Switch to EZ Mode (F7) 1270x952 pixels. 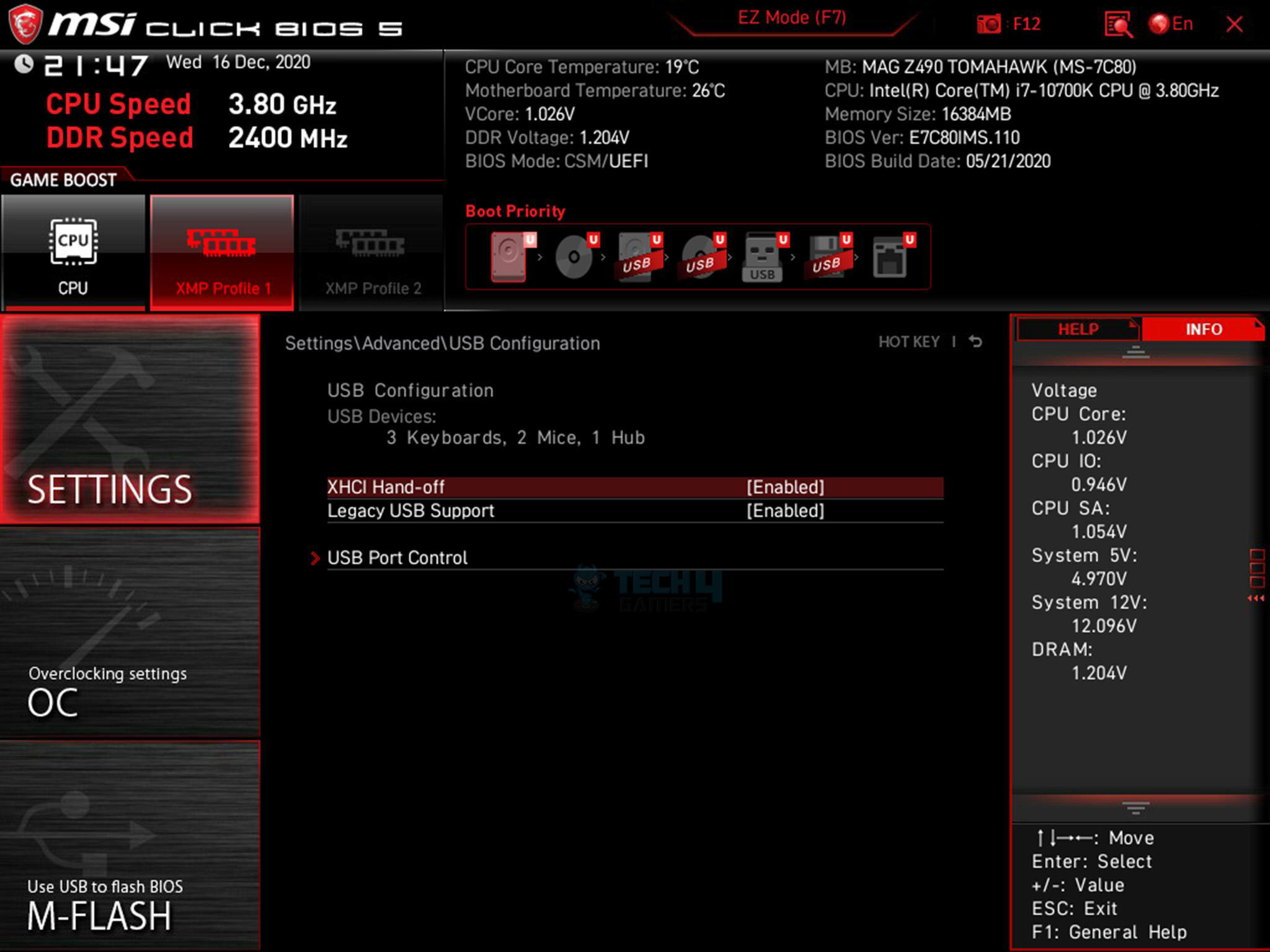[x=792, y=17]
